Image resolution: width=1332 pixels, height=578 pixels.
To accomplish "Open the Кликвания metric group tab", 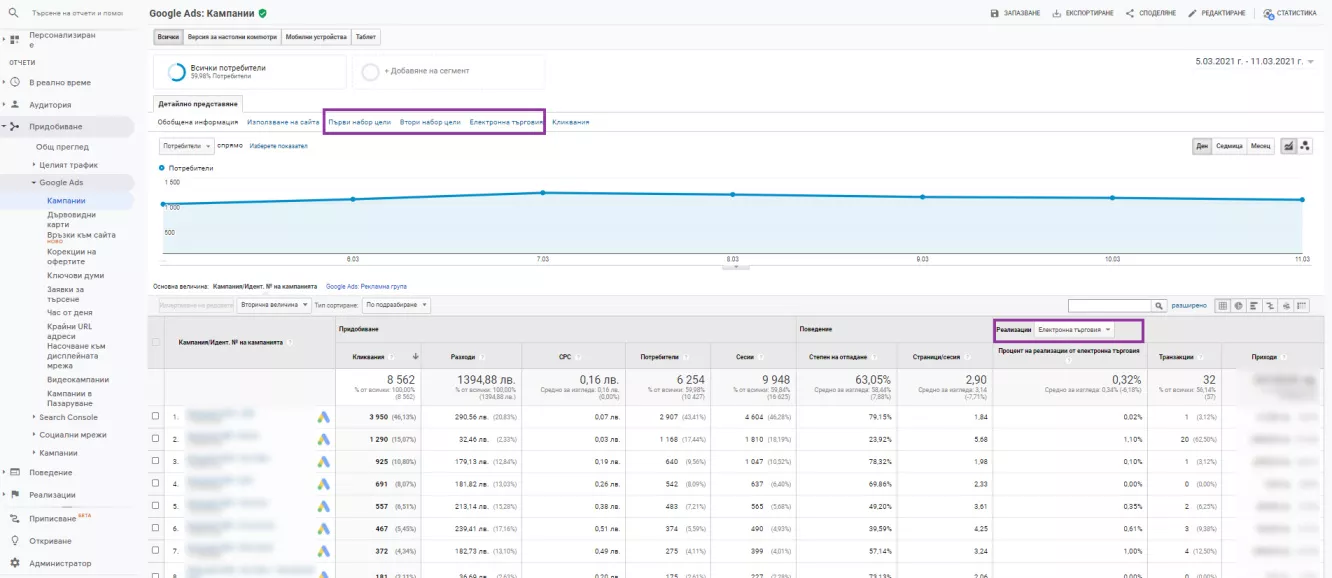I will pos(570,122).
